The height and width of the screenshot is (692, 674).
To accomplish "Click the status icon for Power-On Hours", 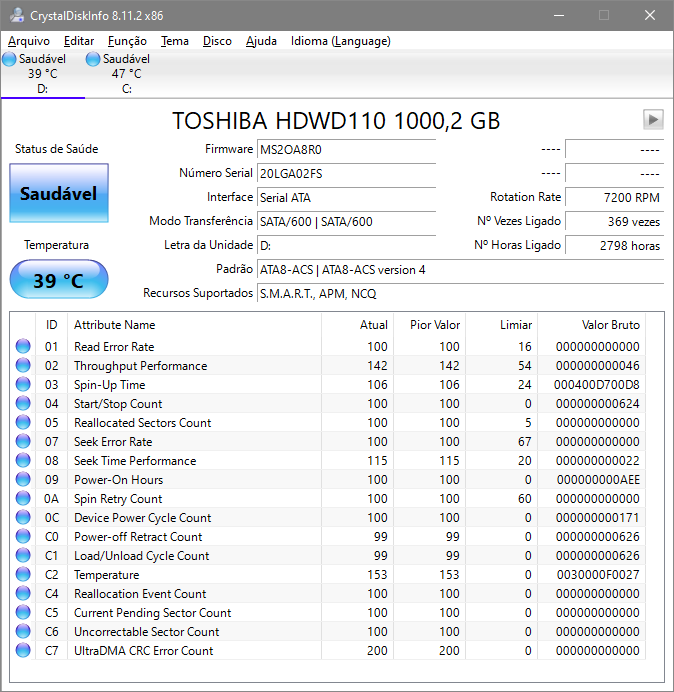I will pyautogui.click(x=23, y=479).
